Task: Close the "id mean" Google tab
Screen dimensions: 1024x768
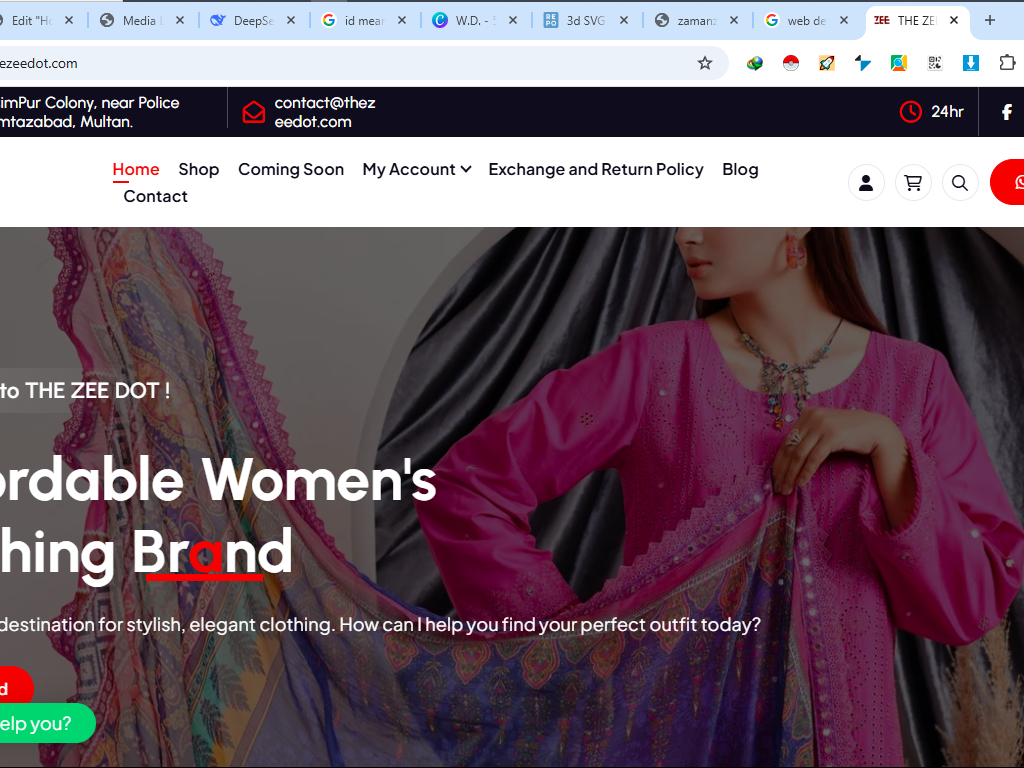Action: tap(402, 20)
